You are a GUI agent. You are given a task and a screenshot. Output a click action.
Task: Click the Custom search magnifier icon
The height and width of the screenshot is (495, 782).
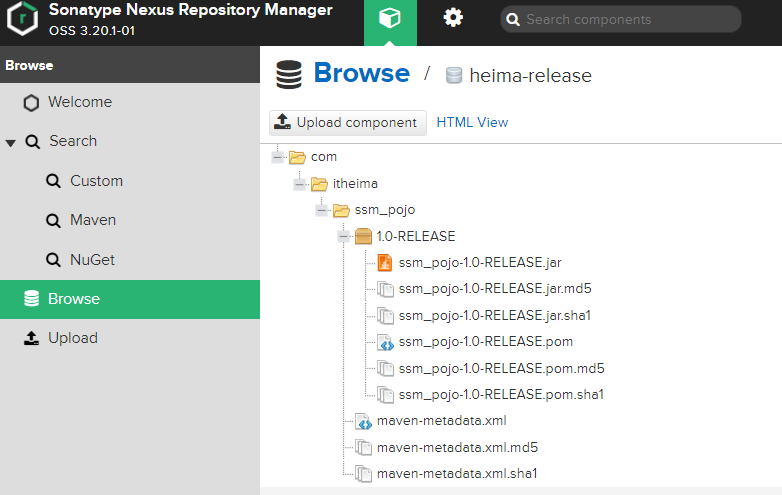coord(53,181)
